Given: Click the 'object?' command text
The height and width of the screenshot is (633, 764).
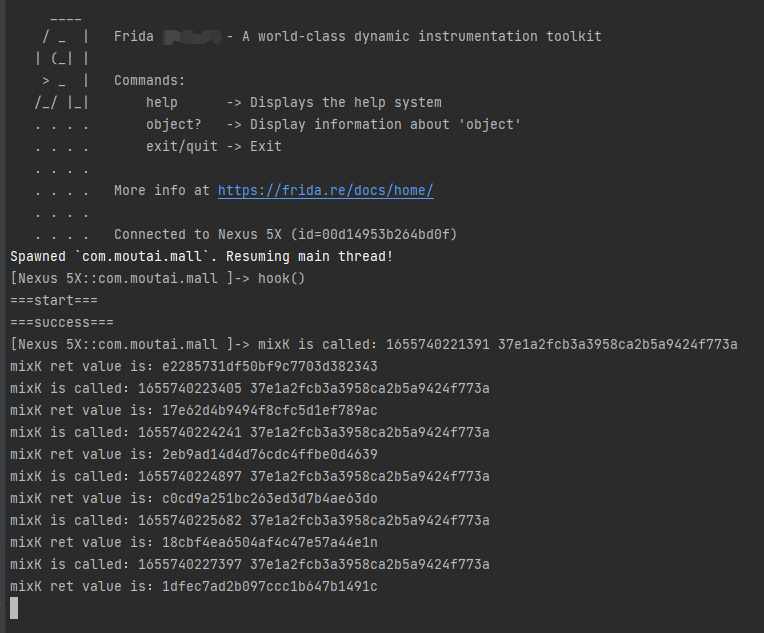Looking at the screenshot, I should pos(174,124).
